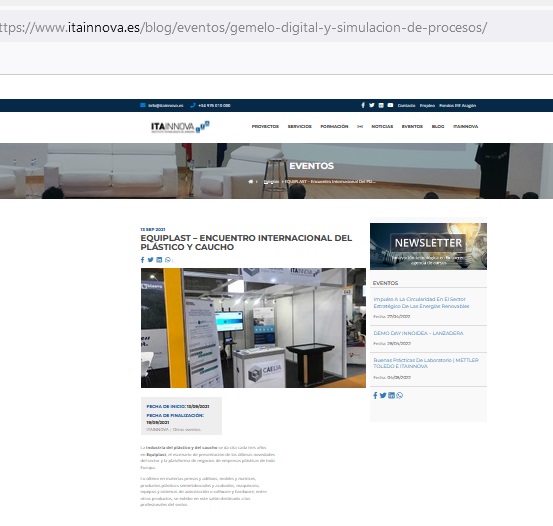Image resolution: width=553 pixels, height=526 pixels.
Task: Click sidebar WhatsApp share icon
Action: [x=399, y=395]
